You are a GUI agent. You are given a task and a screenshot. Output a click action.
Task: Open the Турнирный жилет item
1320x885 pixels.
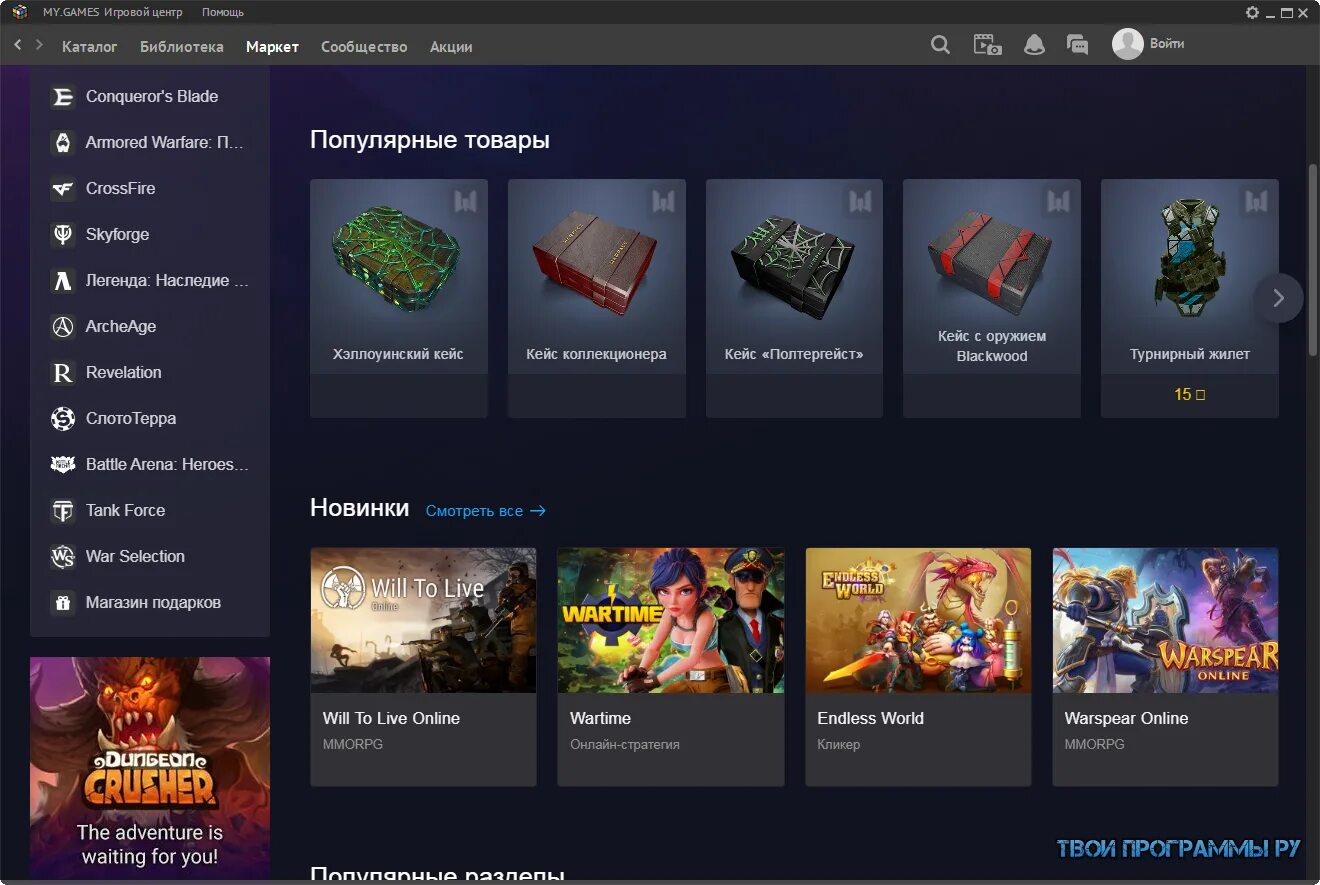tap(1190, 298)
